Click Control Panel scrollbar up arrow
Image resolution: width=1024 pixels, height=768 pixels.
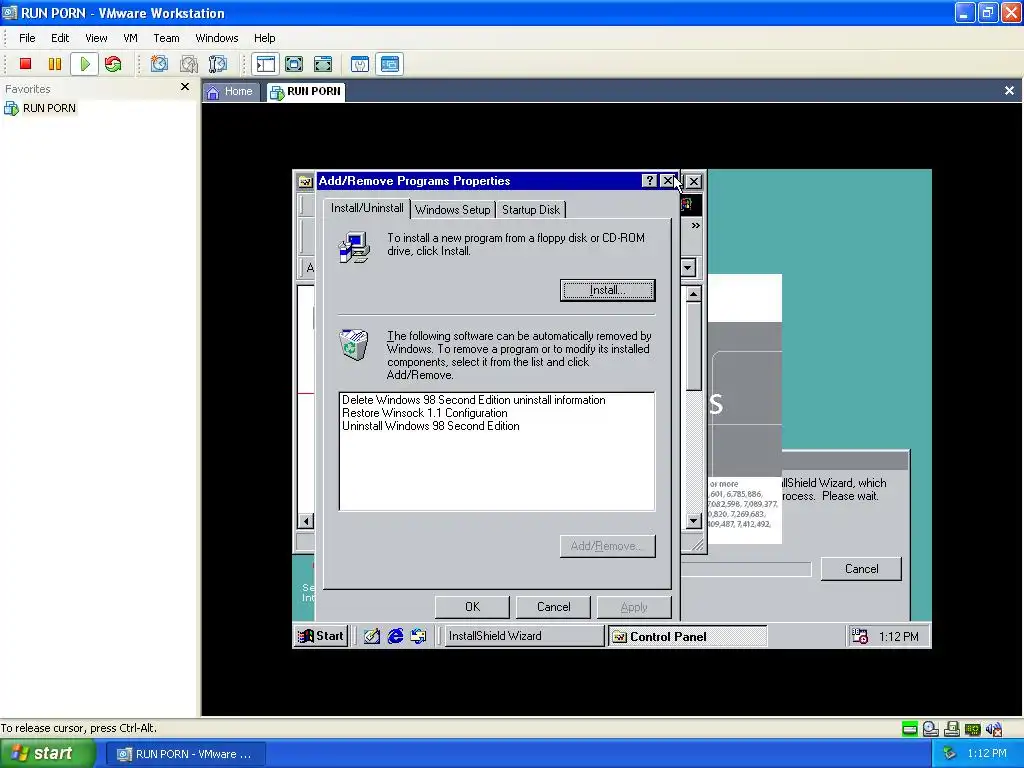pyautogui.click(x=694, y=294)
